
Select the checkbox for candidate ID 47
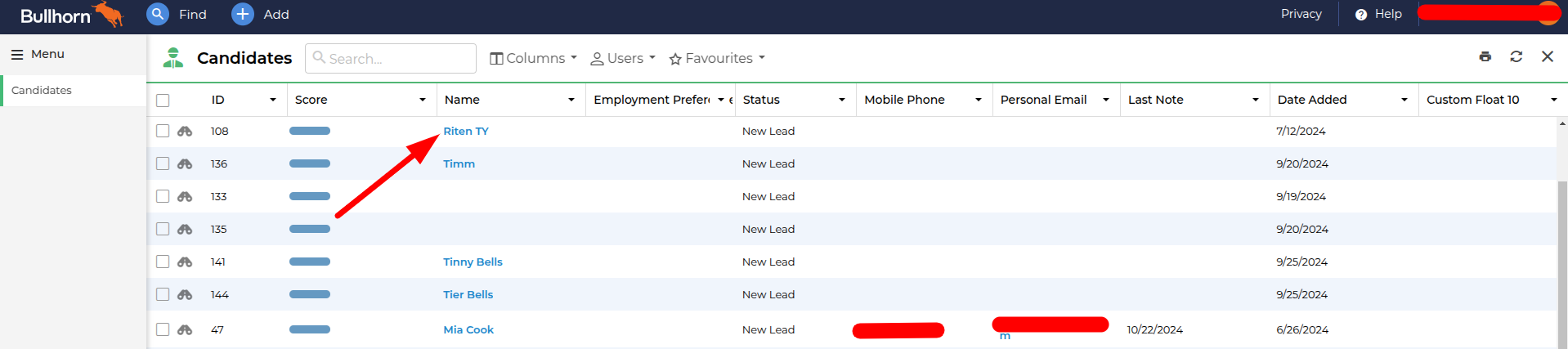pyautogui.click(x=163, y=329)
